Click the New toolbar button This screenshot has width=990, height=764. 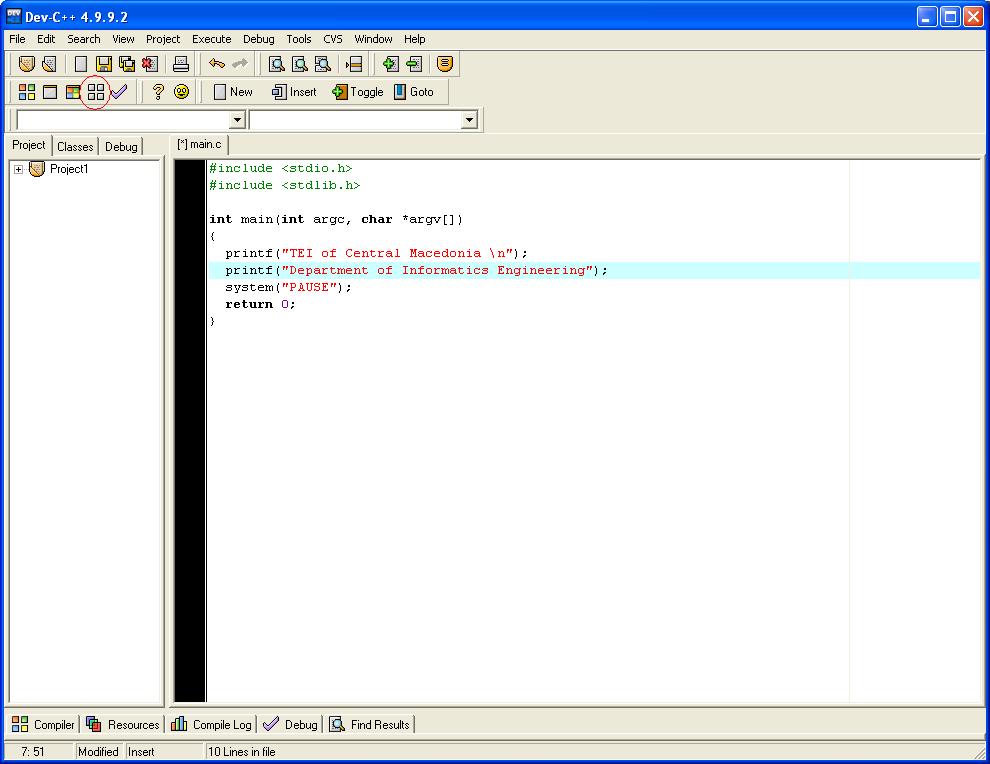tap(233, 92)
